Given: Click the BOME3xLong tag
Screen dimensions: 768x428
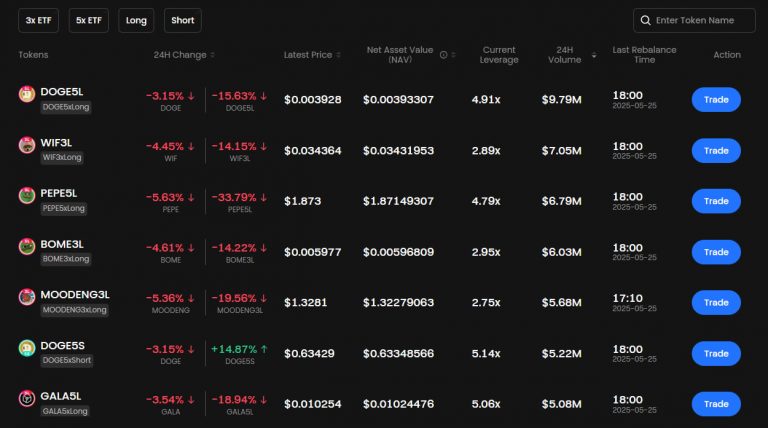Looking at the screenshot, I should click(x=66, y=259).
